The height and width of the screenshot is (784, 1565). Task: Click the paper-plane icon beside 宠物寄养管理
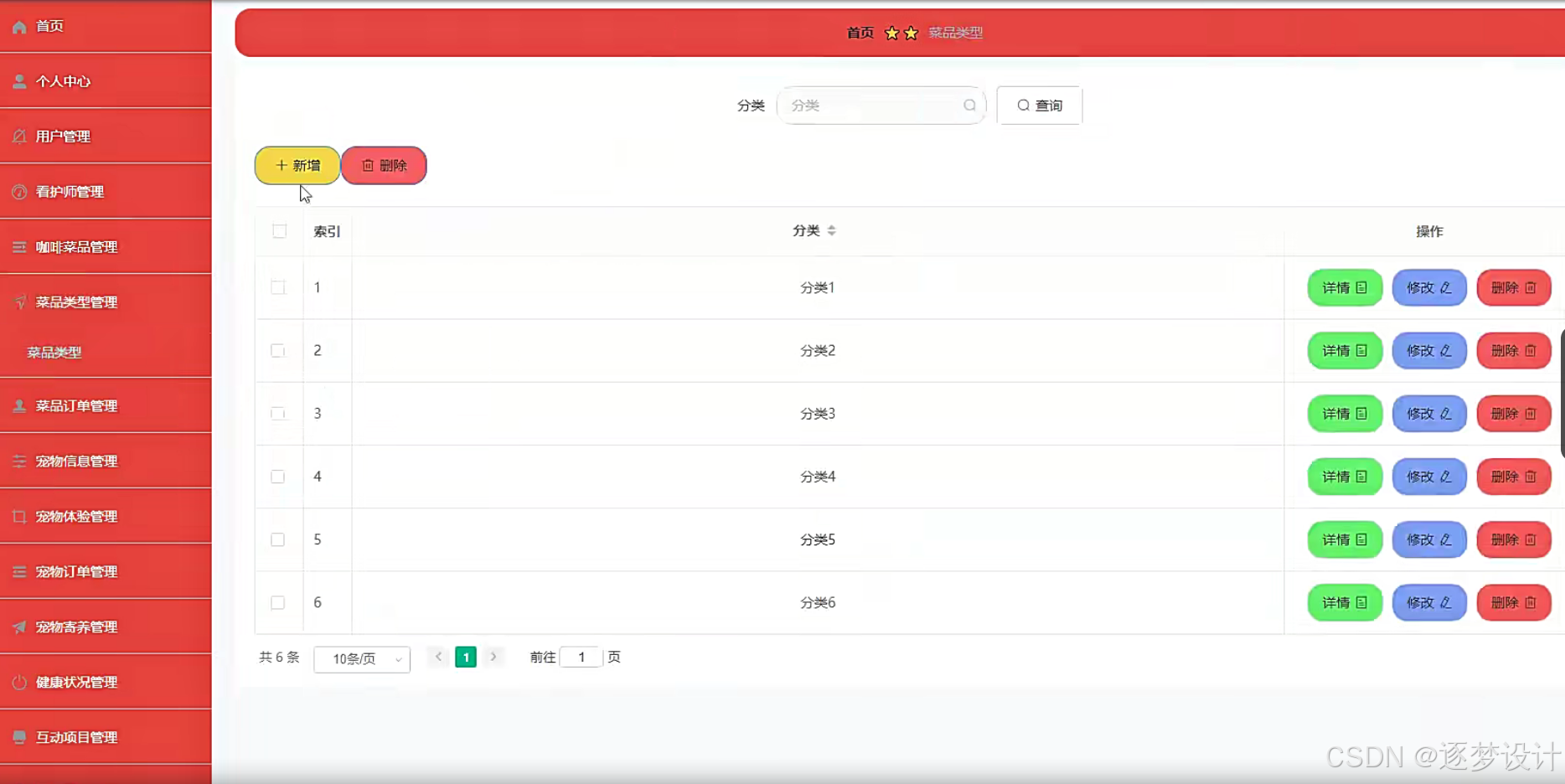pos(19,627)
